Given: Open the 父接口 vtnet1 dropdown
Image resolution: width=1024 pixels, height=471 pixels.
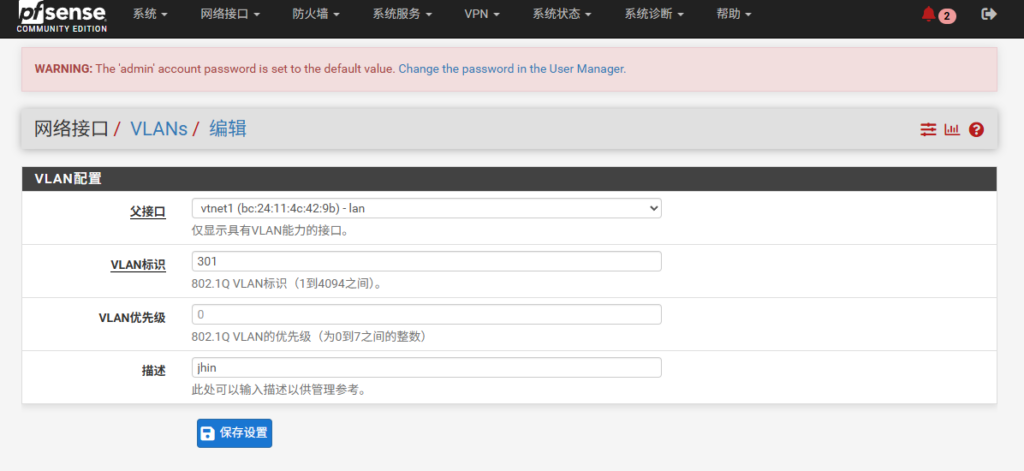Looking at the screenshot, I should tap(426, 208).
